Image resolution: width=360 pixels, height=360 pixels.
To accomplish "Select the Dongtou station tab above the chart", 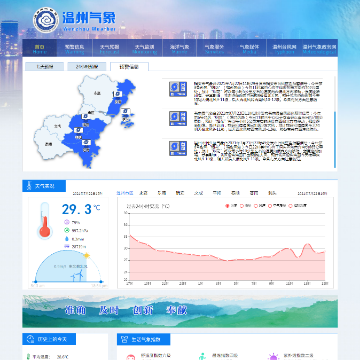I will click(x=272, y=193).
